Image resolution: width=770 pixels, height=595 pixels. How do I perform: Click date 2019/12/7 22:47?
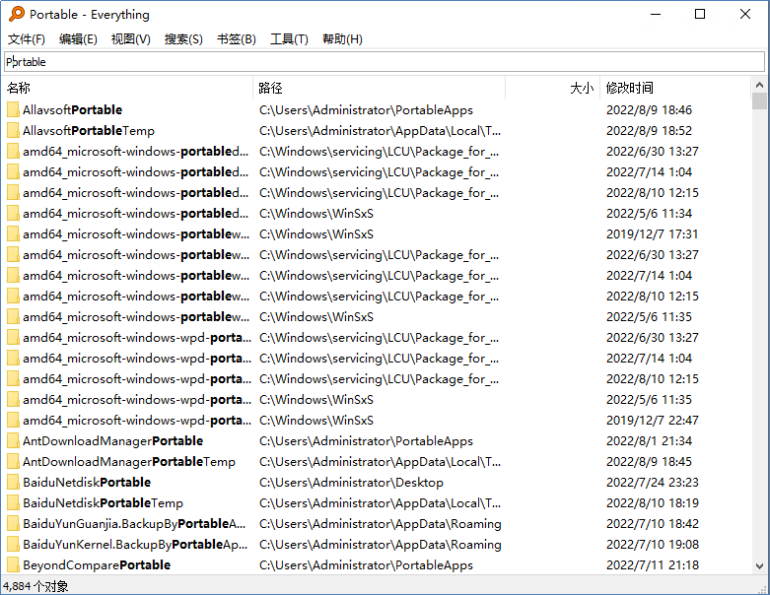point(652,420)
